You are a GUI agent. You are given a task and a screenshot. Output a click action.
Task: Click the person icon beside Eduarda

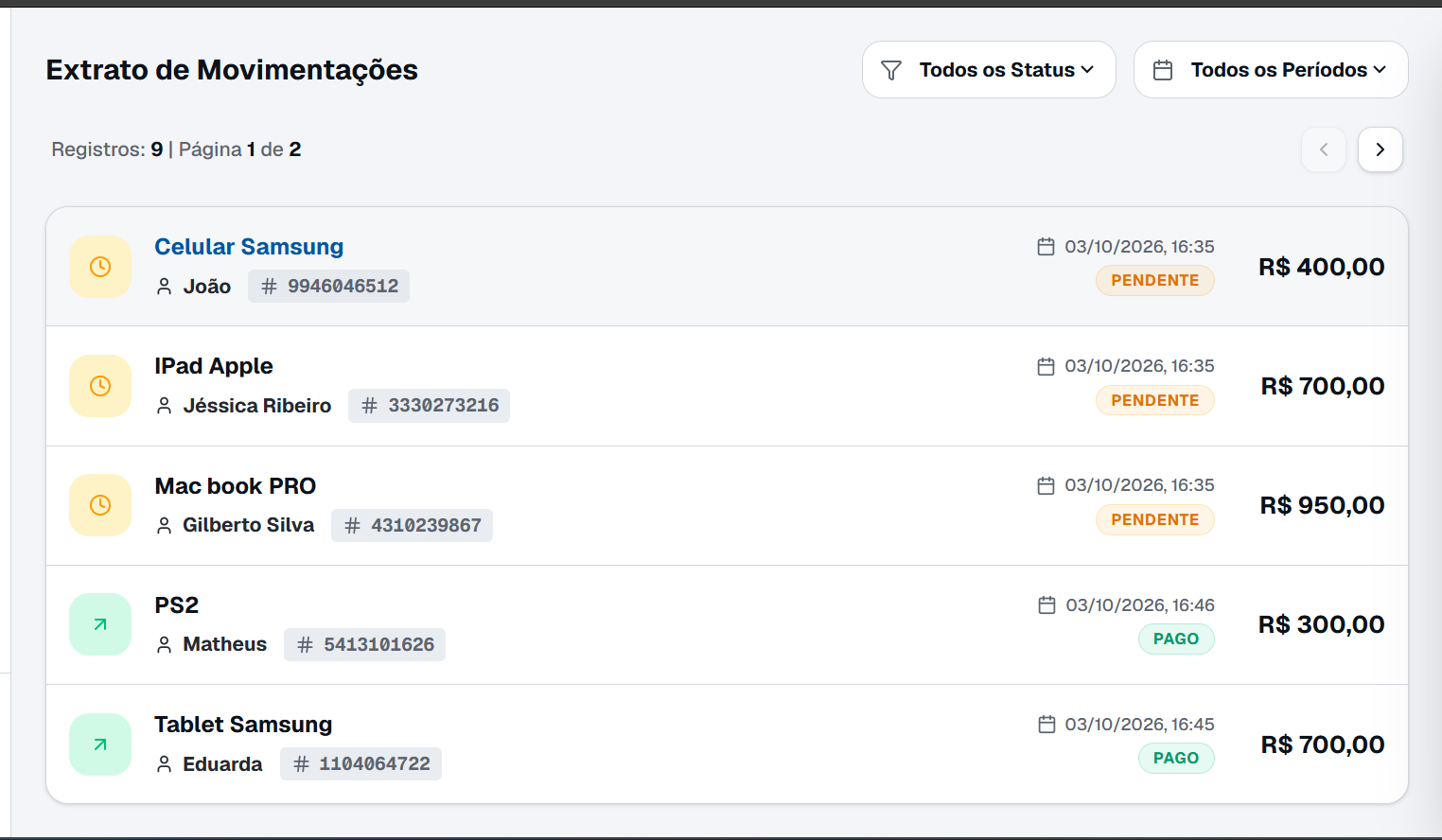tap(165, 763)
